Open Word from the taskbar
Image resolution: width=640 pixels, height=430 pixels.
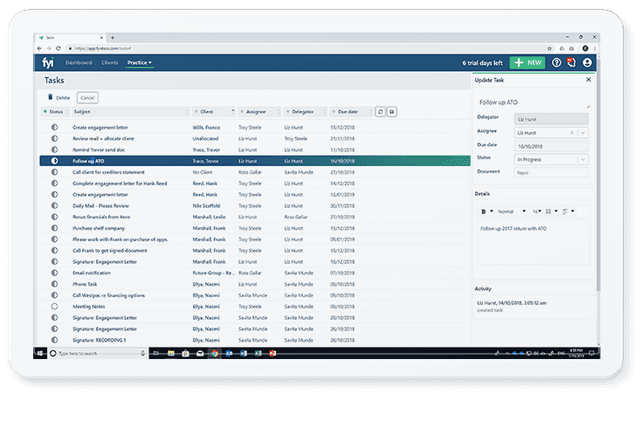pos(244,353)
